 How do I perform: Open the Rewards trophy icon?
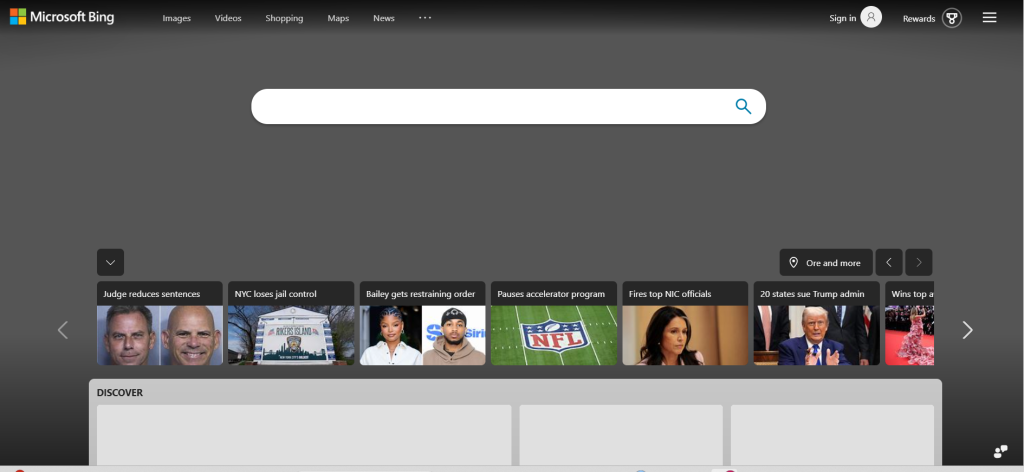point(952,18)
